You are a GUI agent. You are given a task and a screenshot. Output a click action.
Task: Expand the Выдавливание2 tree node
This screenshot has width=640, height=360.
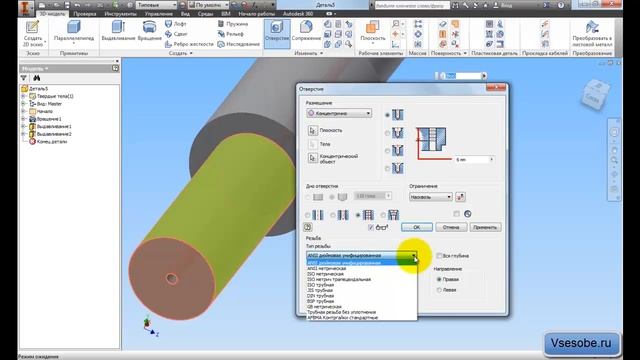pos(24,134)
